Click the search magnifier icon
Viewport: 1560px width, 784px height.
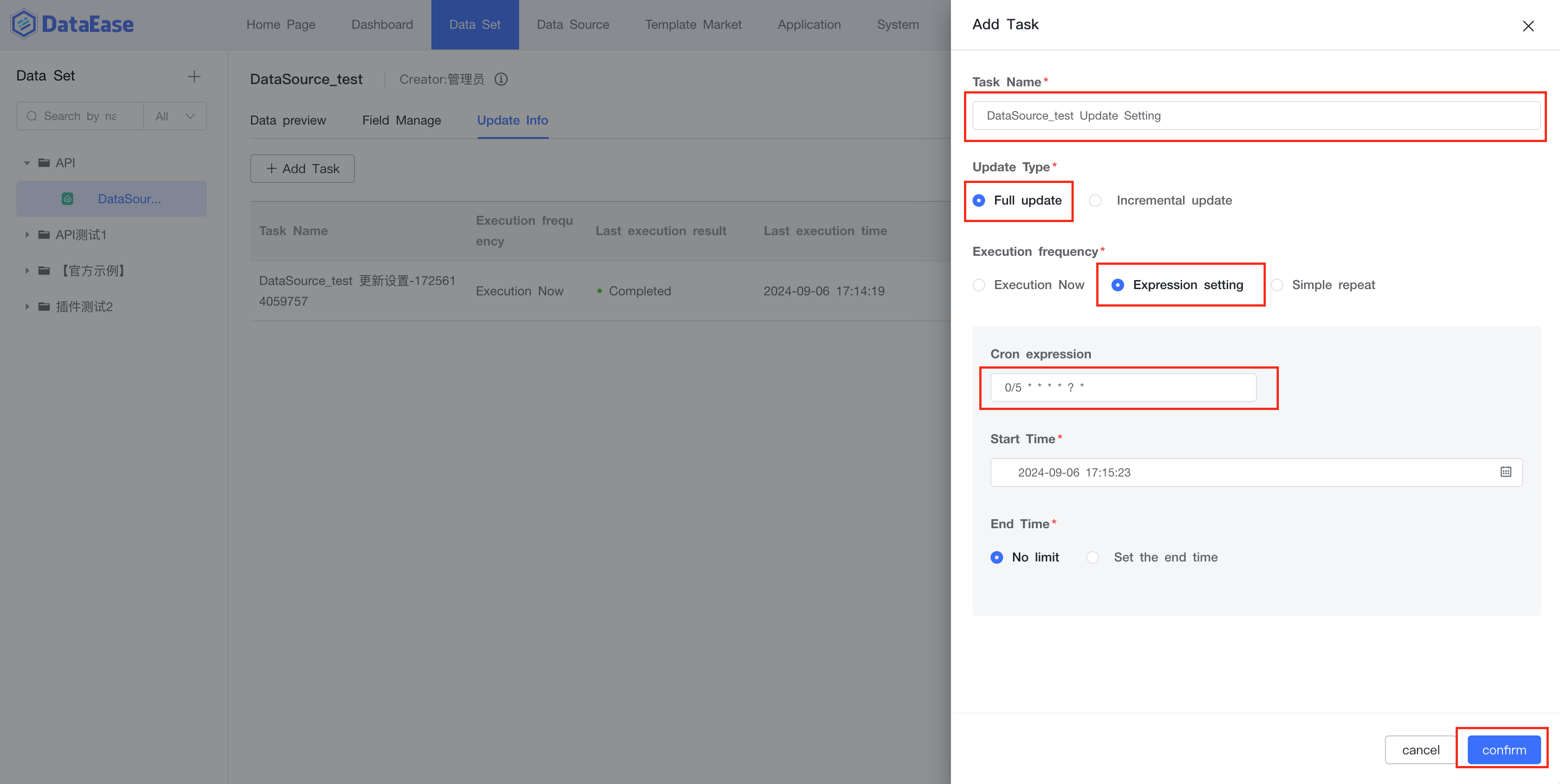click(32, 116)
